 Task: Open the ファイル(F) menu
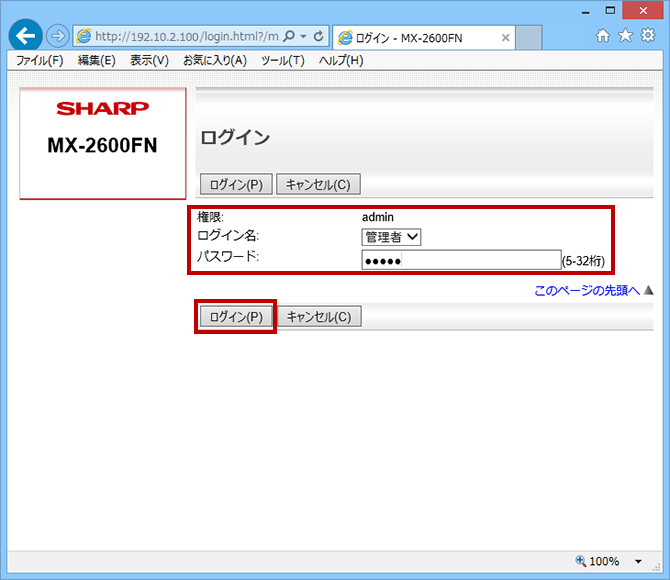[x=39, y=60]
